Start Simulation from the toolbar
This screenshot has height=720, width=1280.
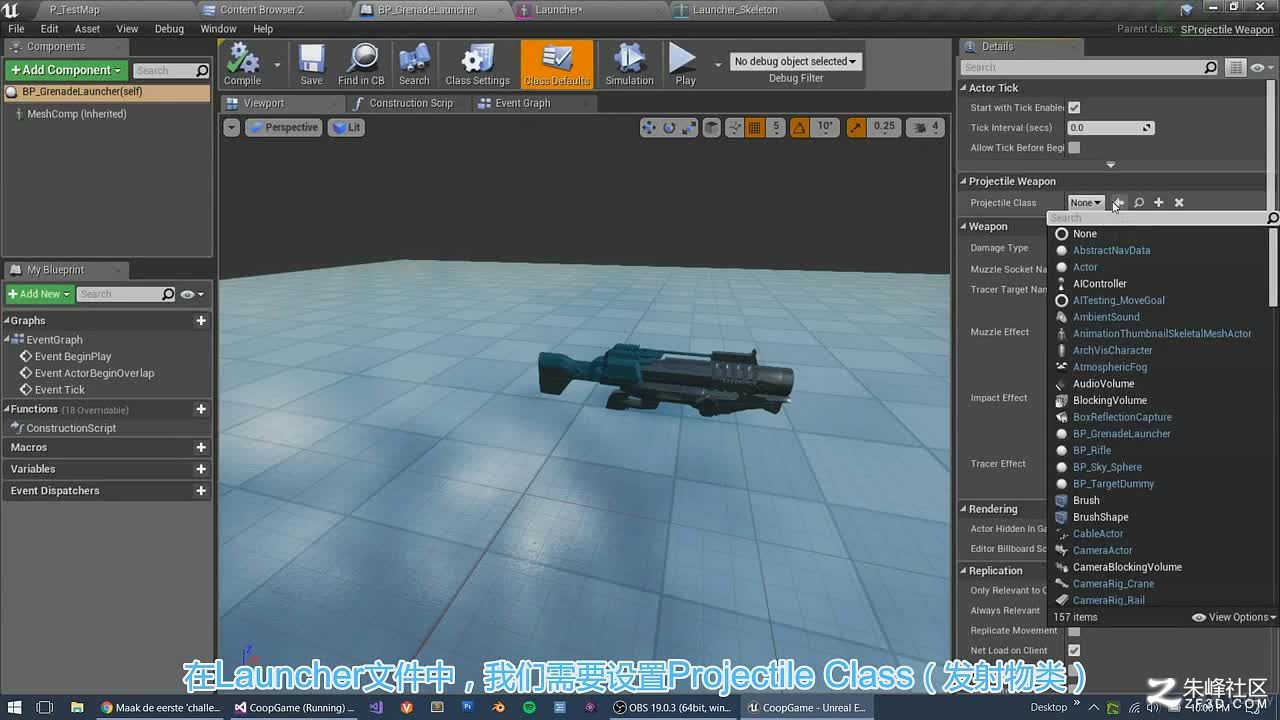(x=629, y=65)
